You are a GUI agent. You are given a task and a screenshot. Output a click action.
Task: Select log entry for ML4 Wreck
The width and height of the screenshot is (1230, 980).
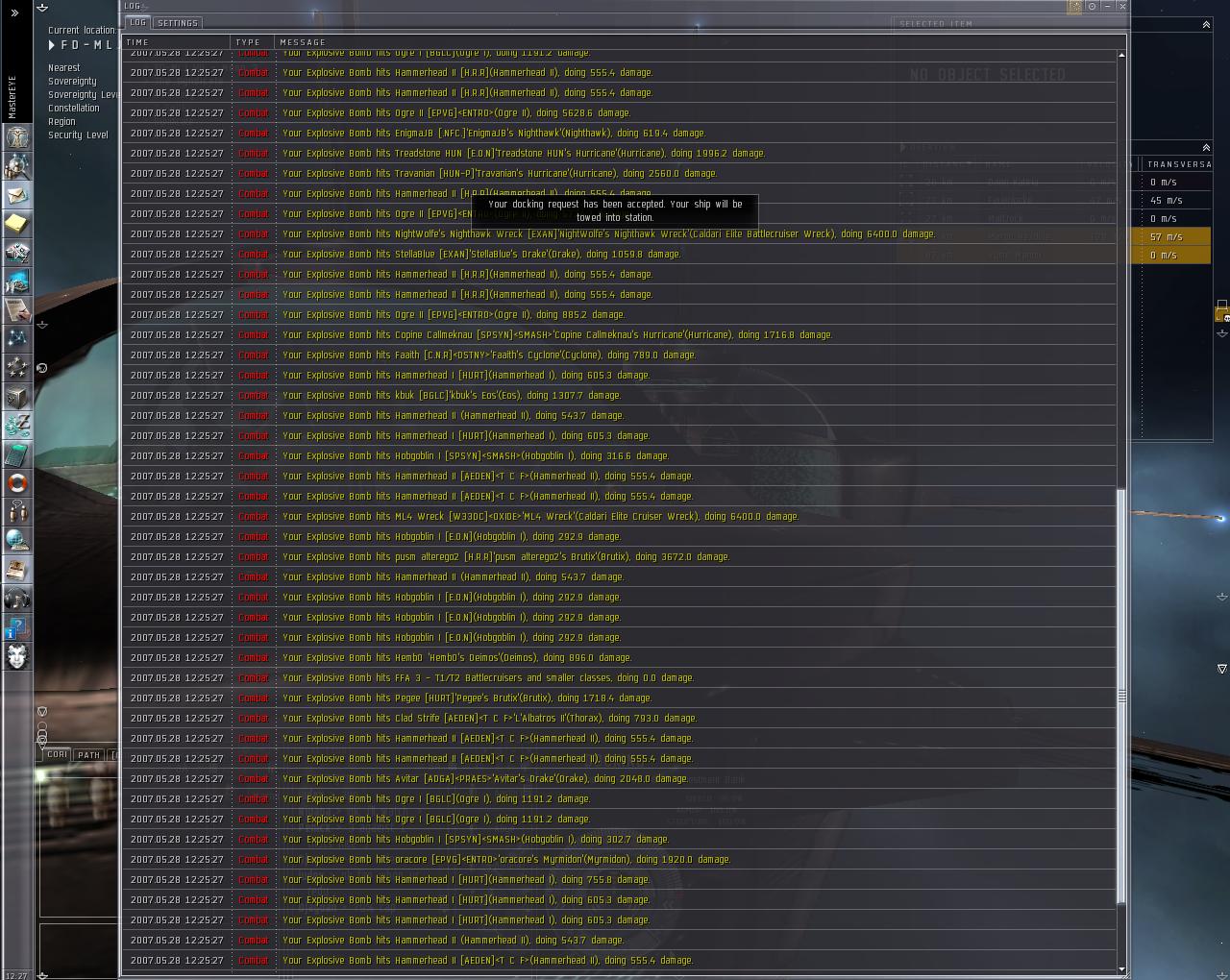pyautogui.click(x=621, y=516)
